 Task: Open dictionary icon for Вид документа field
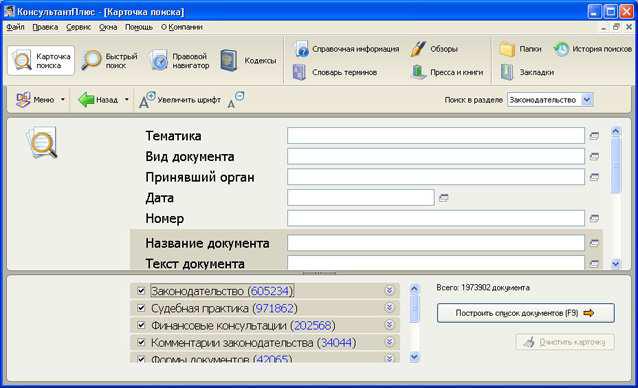594,156
